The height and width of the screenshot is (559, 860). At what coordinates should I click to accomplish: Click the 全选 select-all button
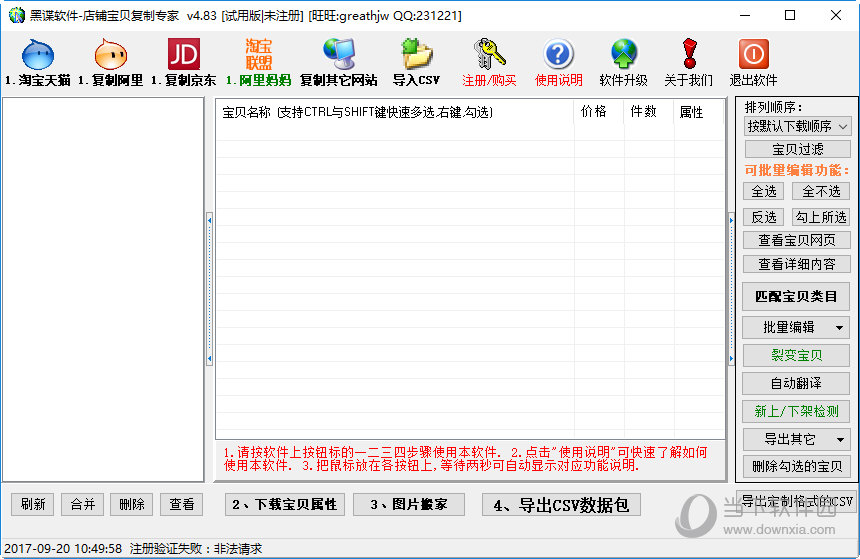763,191
